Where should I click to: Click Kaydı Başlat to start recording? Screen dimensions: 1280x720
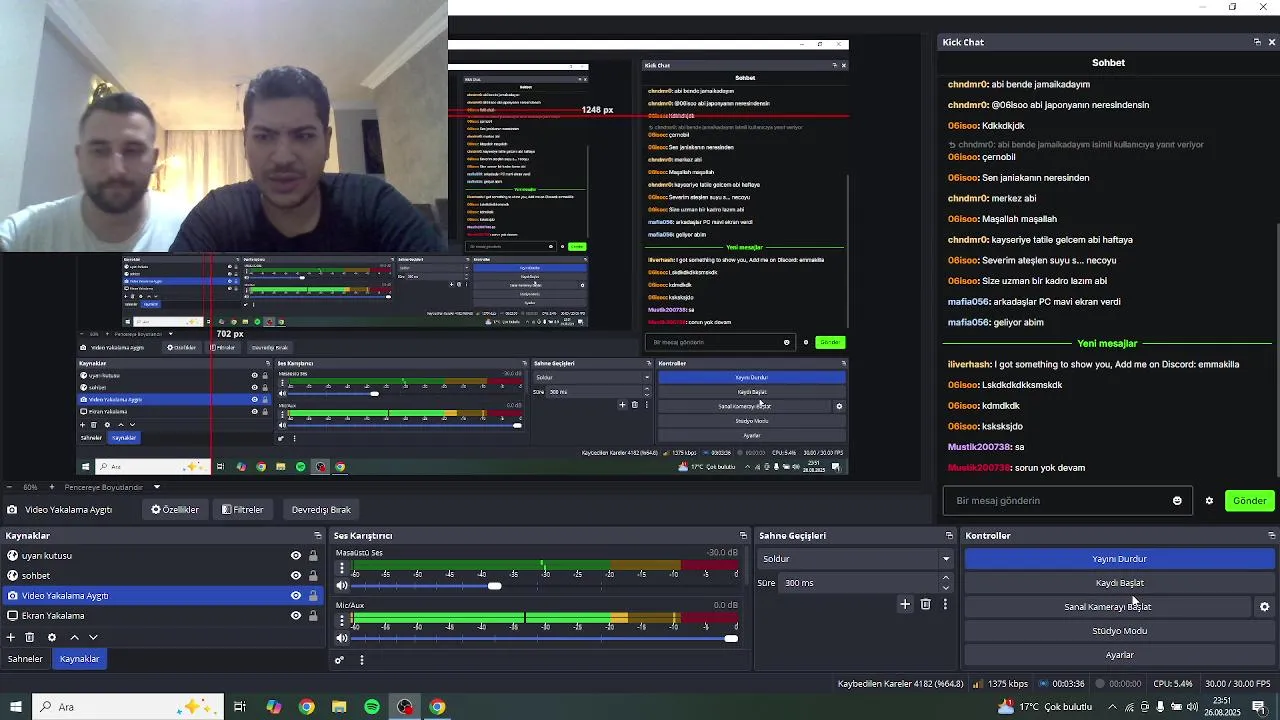(x=1120, y=583)
